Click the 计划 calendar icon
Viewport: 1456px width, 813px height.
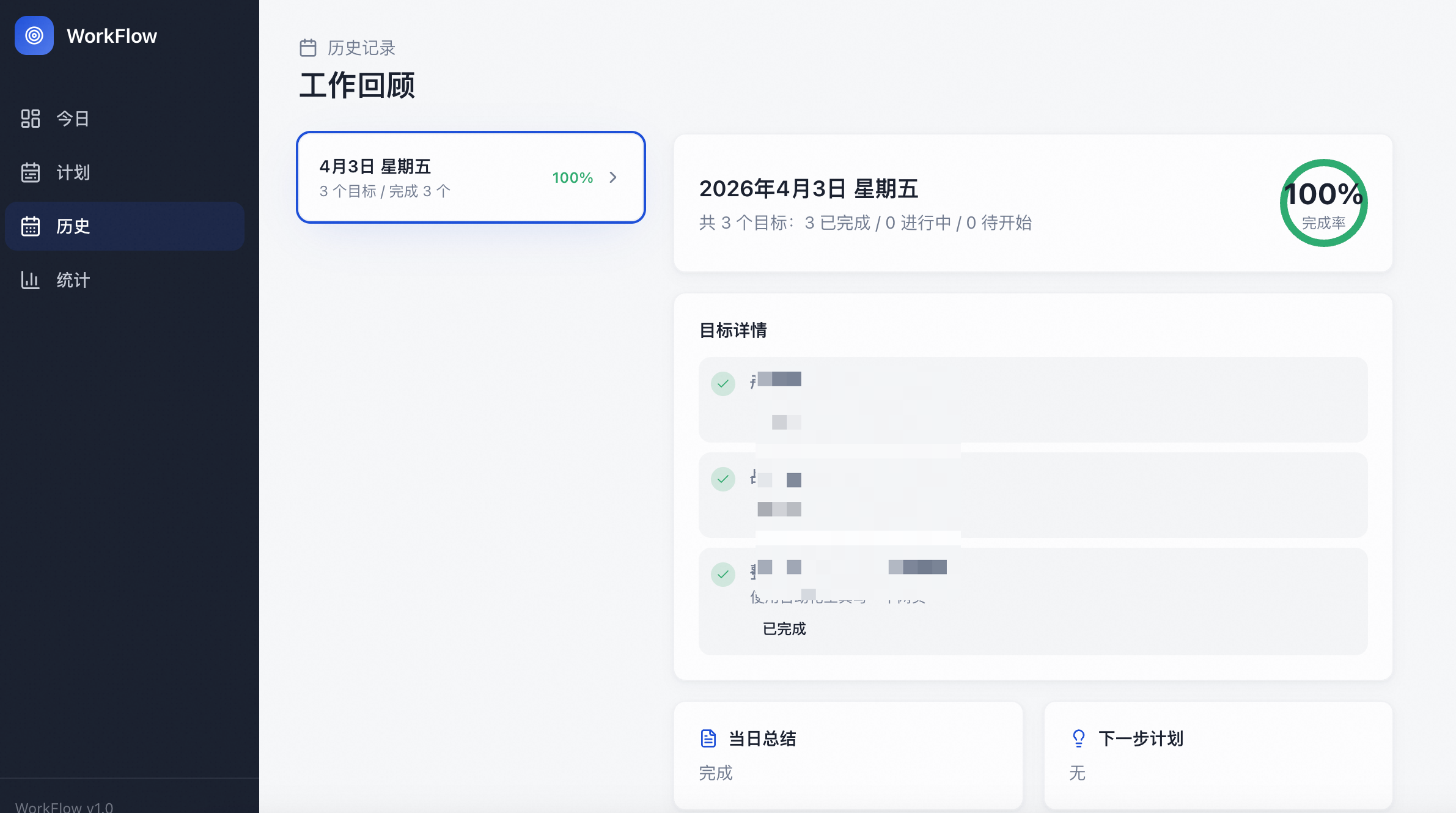[x=31, y=172]
